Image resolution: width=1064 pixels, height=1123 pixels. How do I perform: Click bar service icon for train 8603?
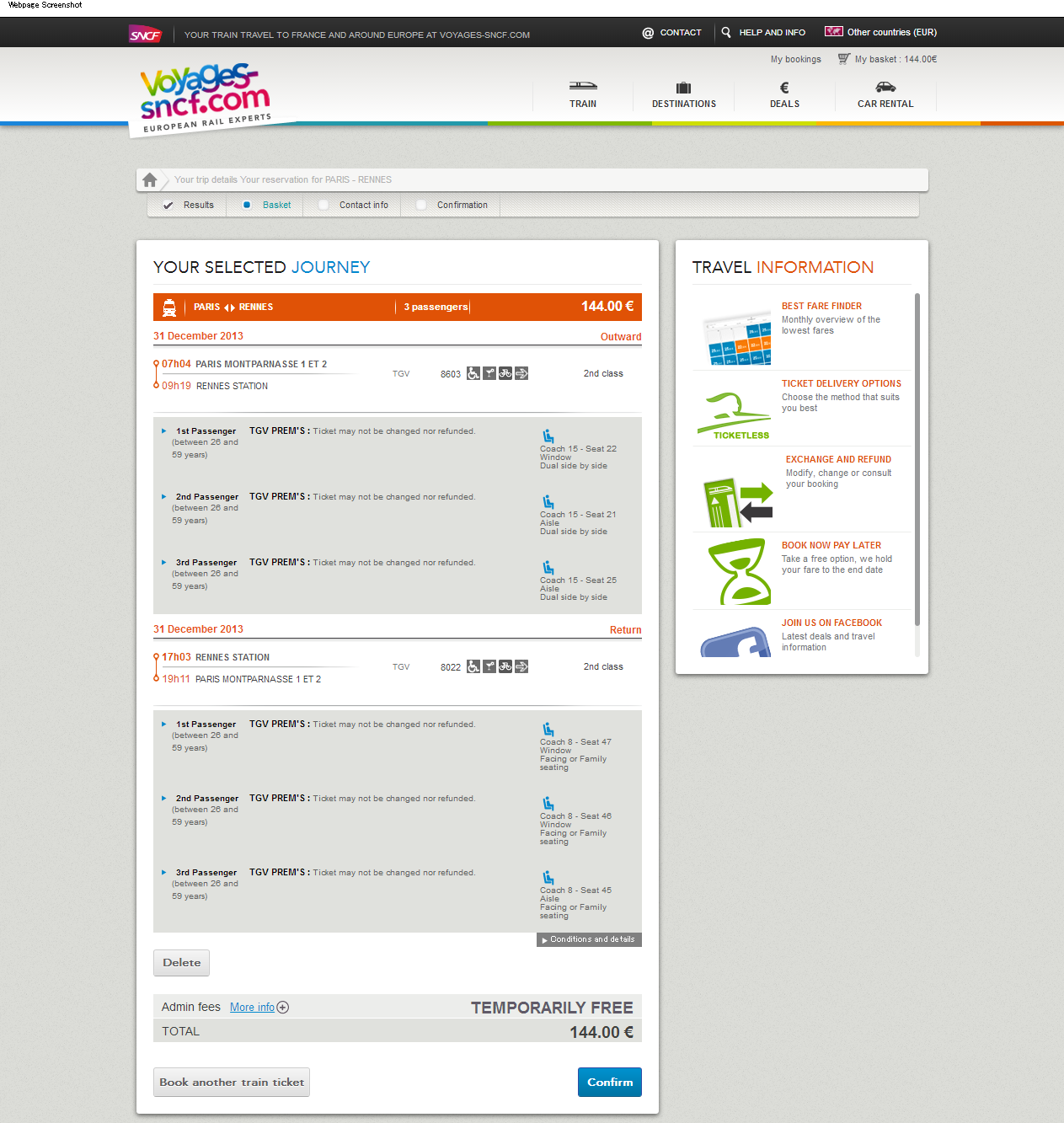[489, 373]
